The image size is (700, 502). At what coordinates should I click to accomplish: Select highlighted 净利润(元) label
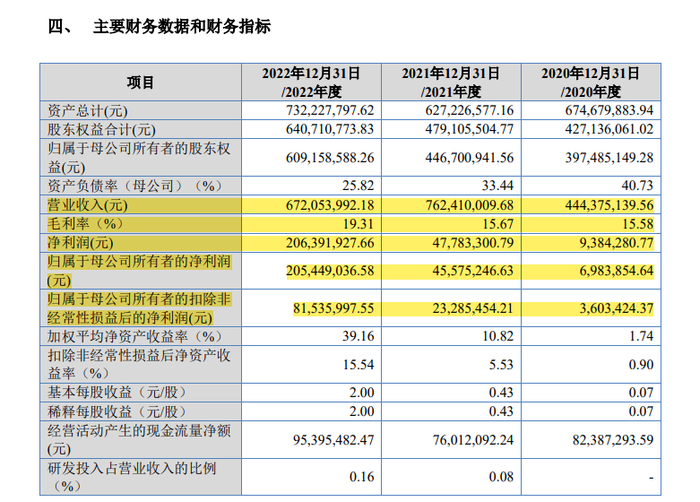80,243
